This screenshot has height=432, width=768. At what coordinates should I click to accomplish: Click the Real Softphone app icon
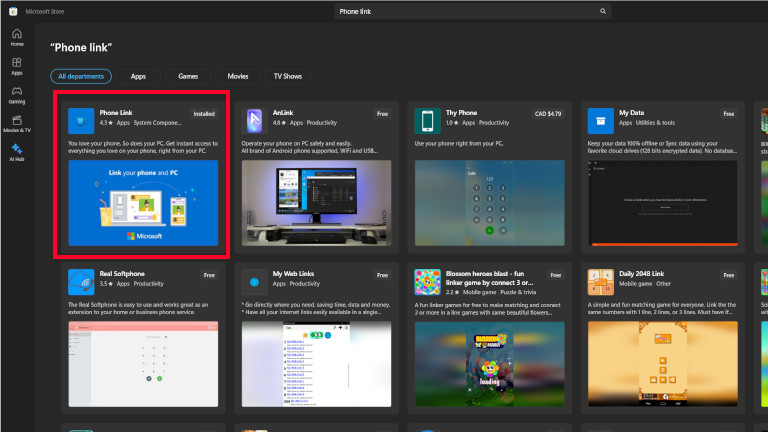81,279
